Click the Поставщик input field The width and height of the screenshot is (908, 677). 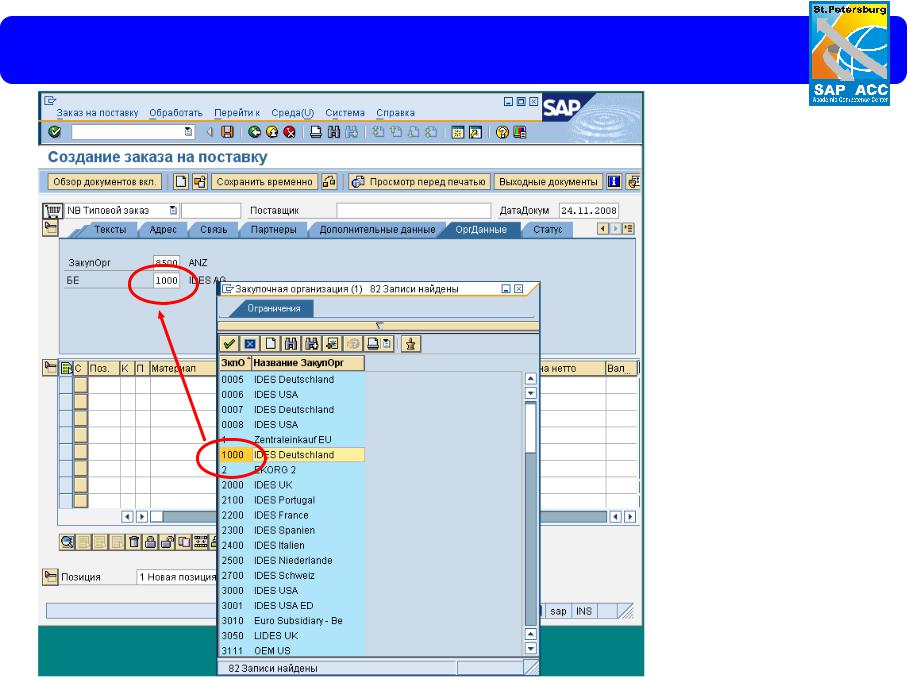click(x=413, y=210)
